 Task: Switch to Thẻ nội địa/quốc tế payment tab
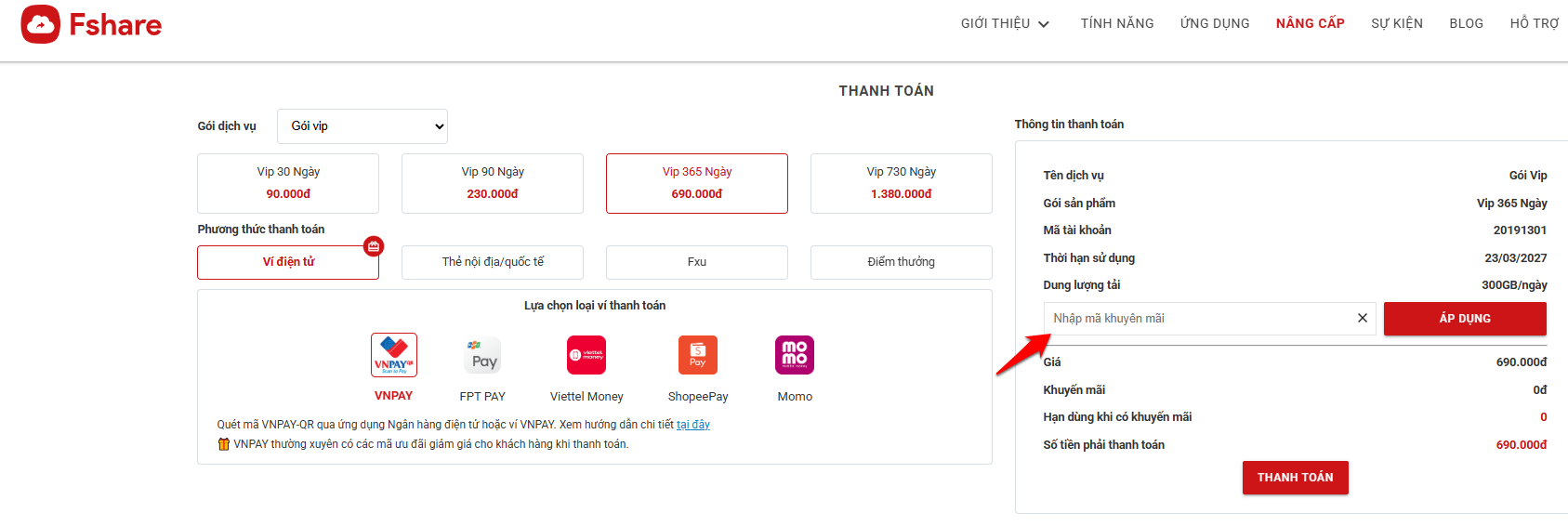pyautogui.click(x=493, y=262)
